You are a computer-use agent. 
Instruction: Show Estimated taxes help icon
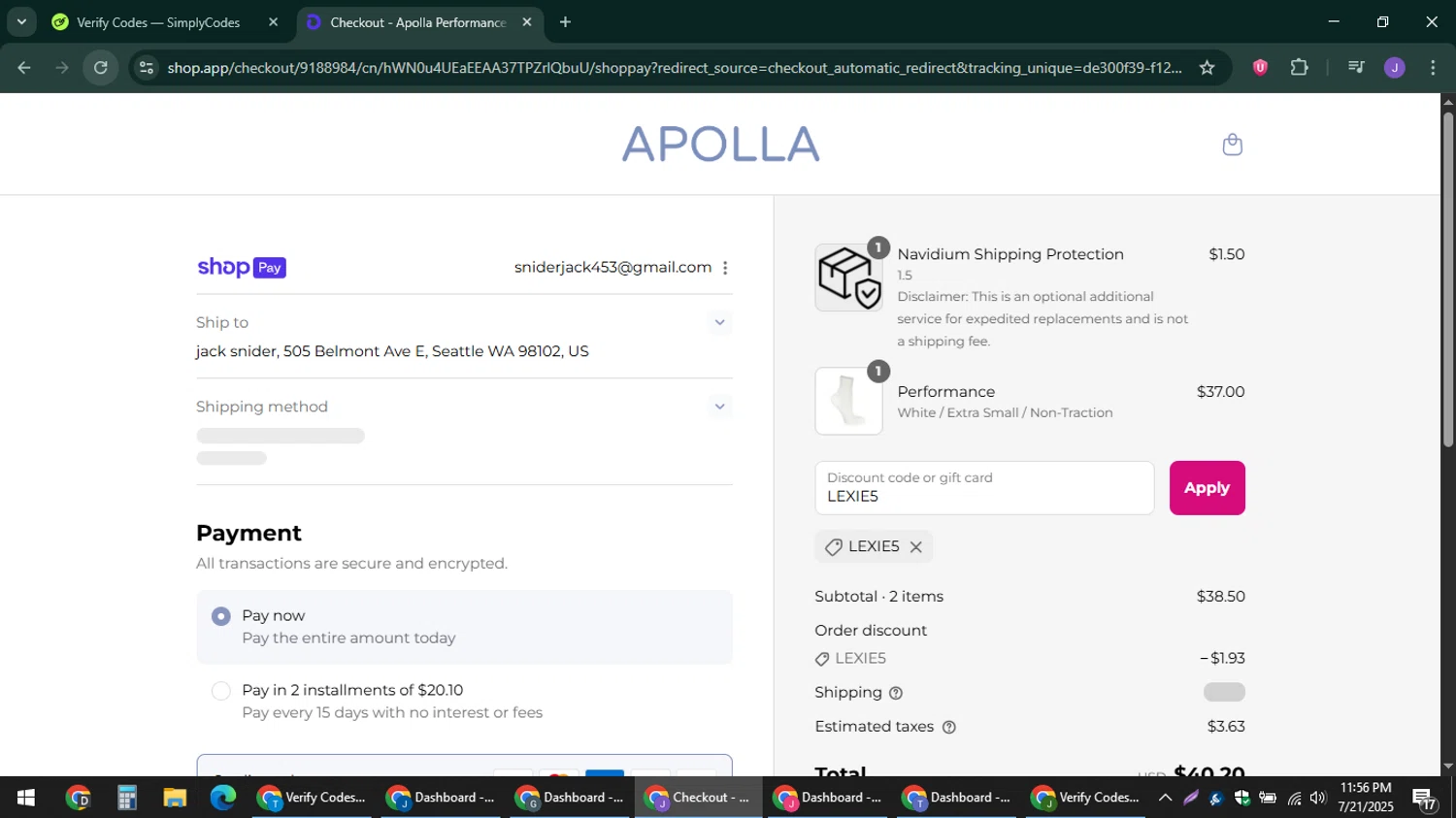click(949, 727)
